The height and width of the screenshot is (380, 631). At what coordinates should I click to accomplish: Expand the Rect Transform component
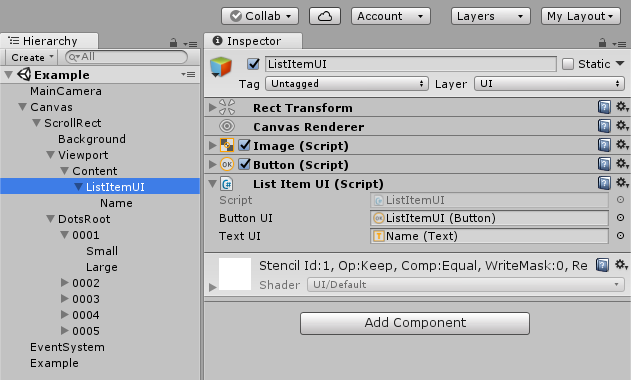212,107
